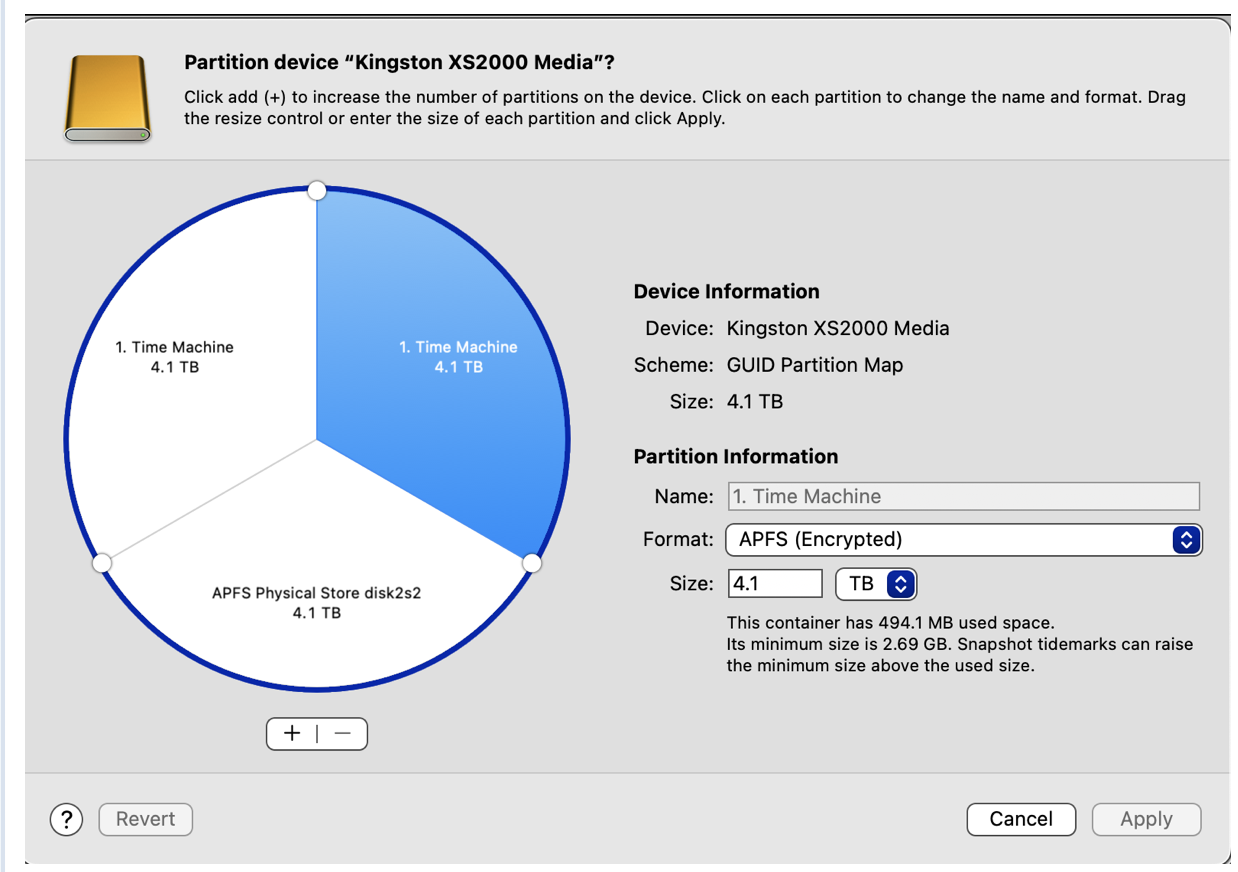Click the dialog title "Partition device “Kingston XS2000 Media”?"
1238x872 pixels.
click(400, 63)
